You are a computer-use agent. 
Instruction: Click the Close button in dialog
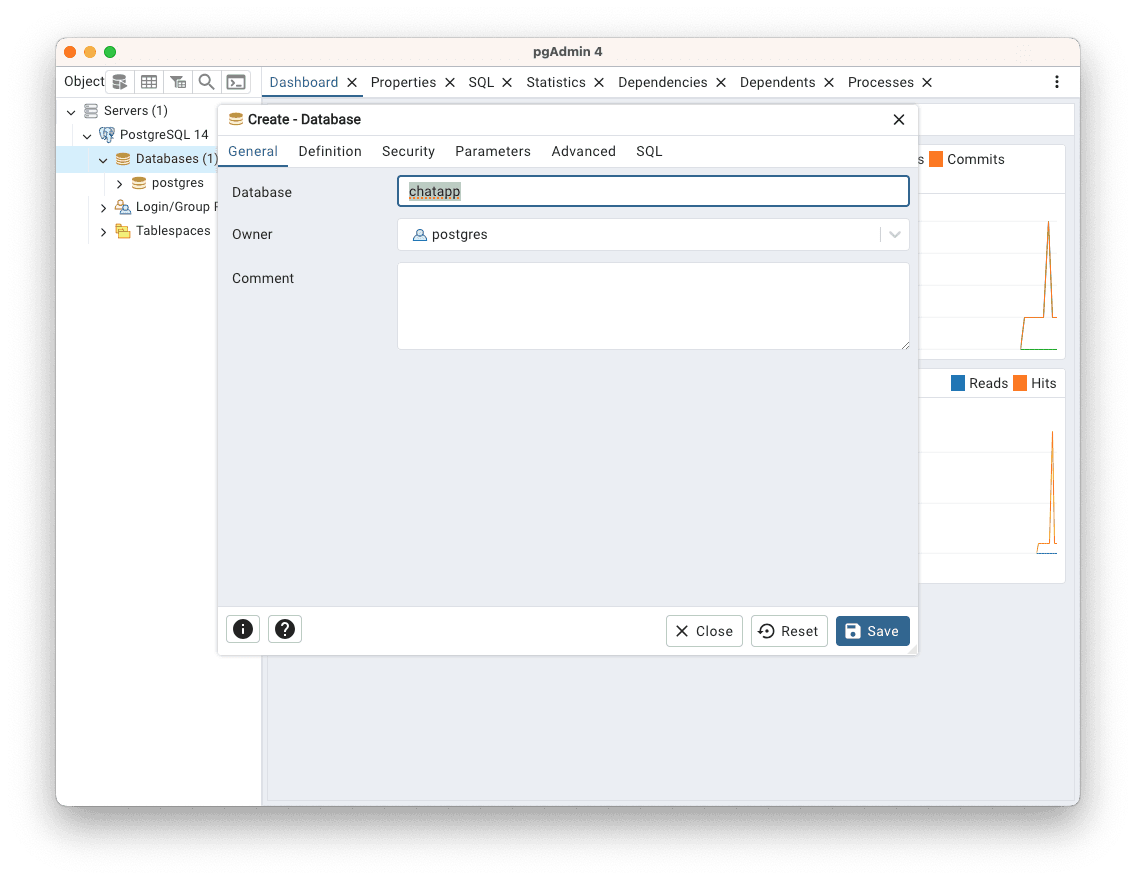(x=704, y=631)
